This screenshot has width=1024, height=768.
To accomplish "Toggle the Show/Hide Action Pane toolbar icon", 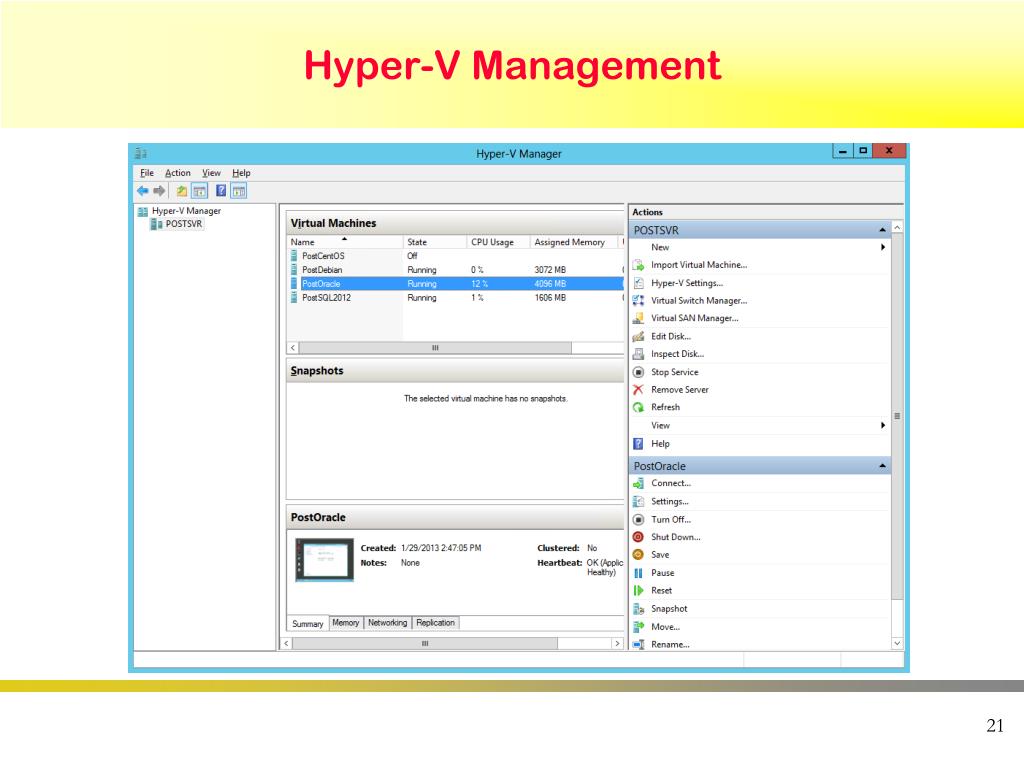I will click(239, 191).
